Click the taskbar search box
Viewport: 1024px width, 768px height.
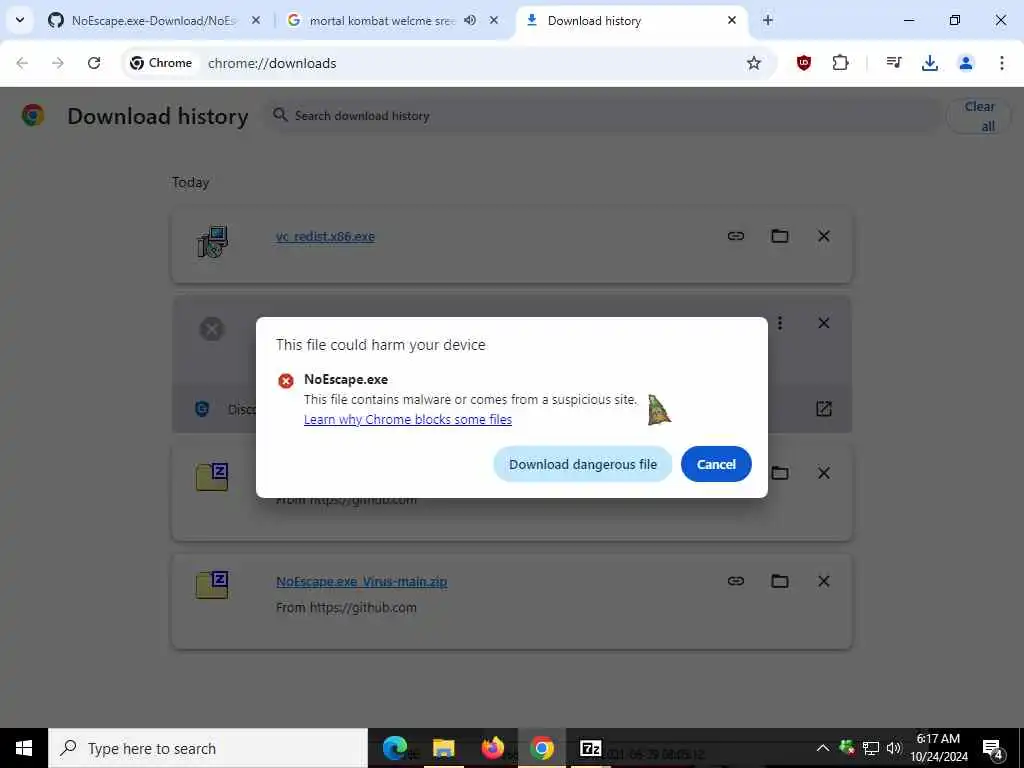pos(208,748)
